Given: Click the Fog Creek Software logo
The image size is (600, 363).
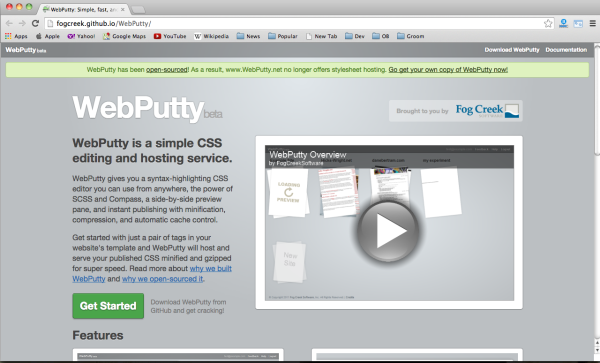Looking at the screenshot, I should (487, 111).
